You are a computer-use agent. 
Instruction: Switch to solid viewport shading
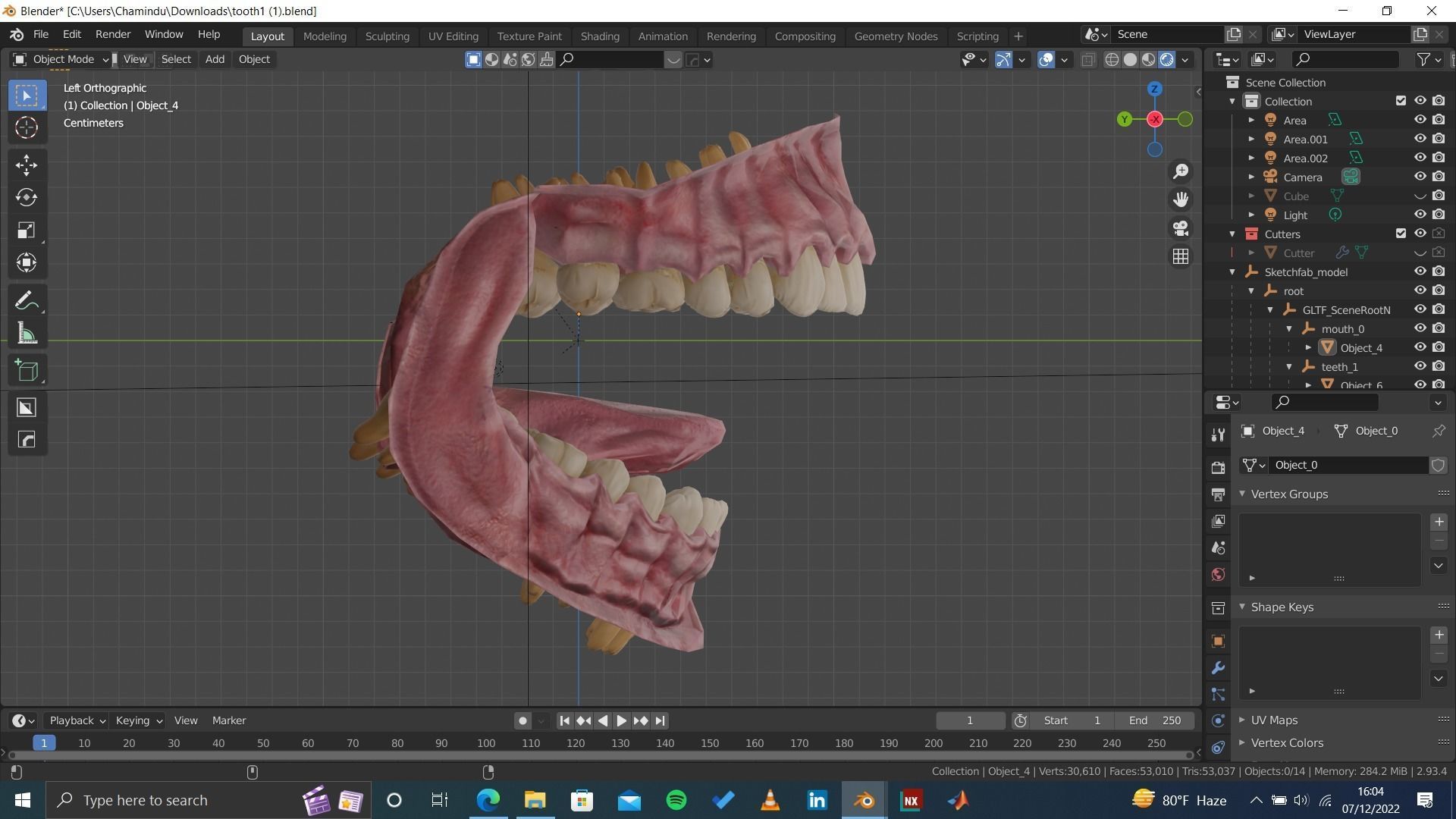tap(1130, 60)
